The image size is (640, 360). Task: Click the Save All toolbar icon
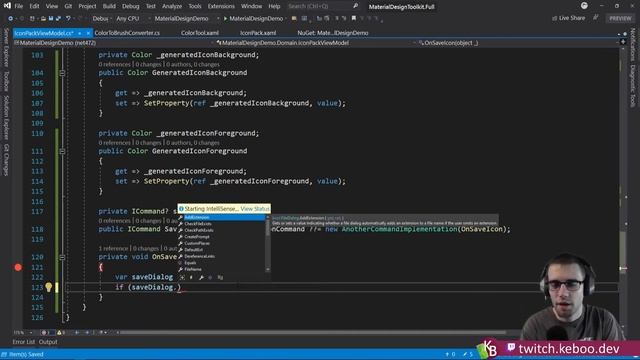click(x=58, y=18)
